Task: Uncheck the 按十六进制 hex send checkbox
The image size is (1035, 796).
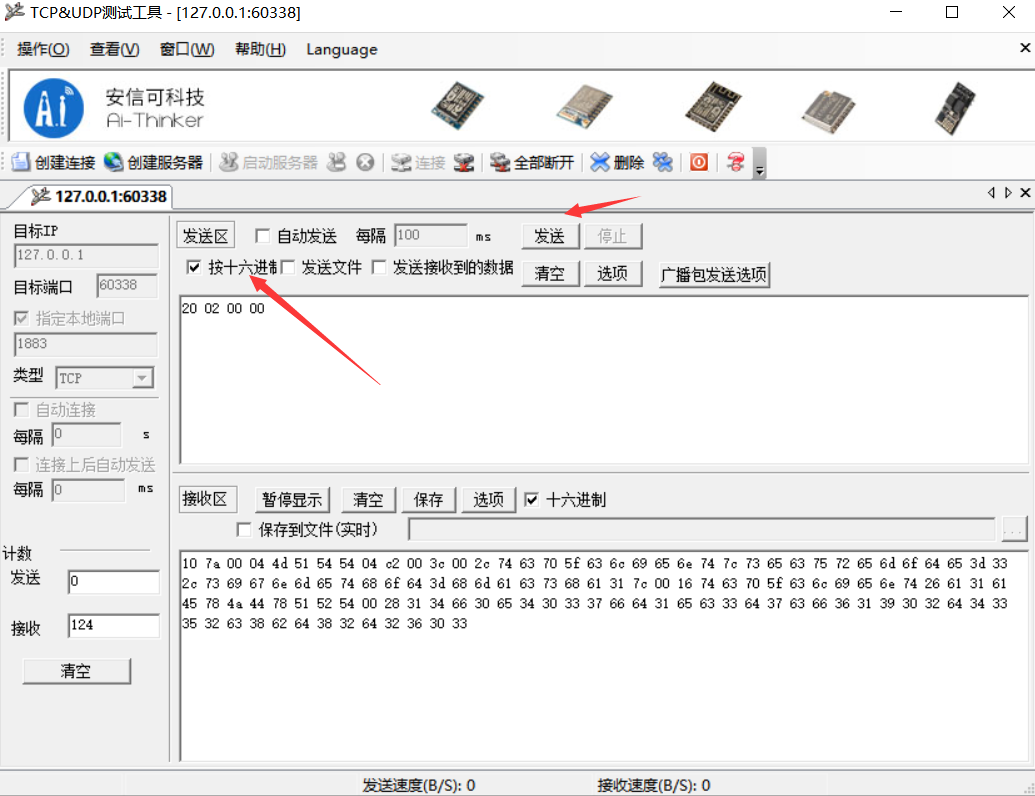Action: point(193,267)
